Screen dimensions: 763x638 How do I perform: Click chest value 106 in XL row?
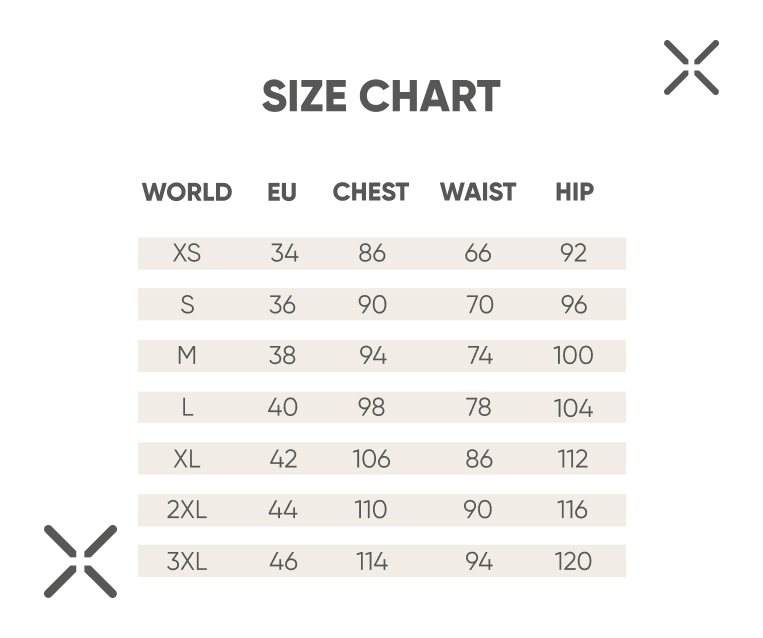click(x=371, y=458)
